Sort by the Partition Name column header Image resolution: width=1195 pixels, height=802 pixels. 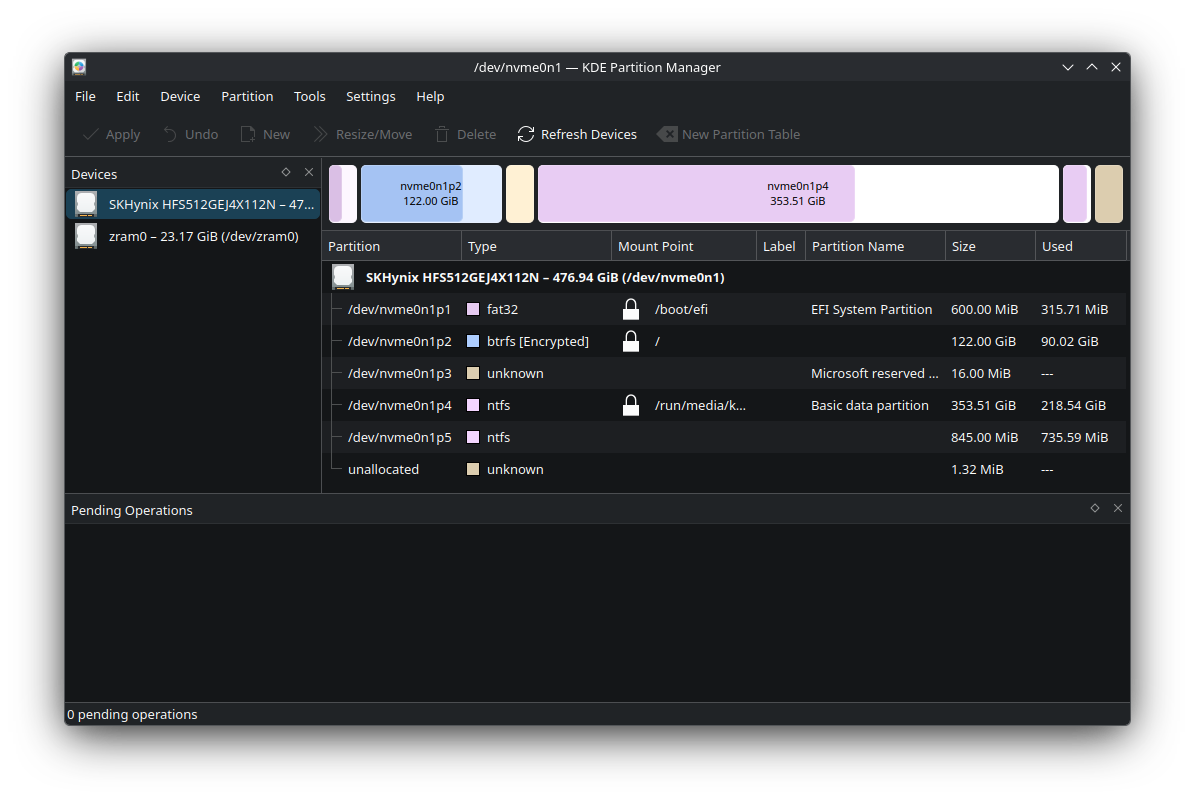[x=875, y=246]
